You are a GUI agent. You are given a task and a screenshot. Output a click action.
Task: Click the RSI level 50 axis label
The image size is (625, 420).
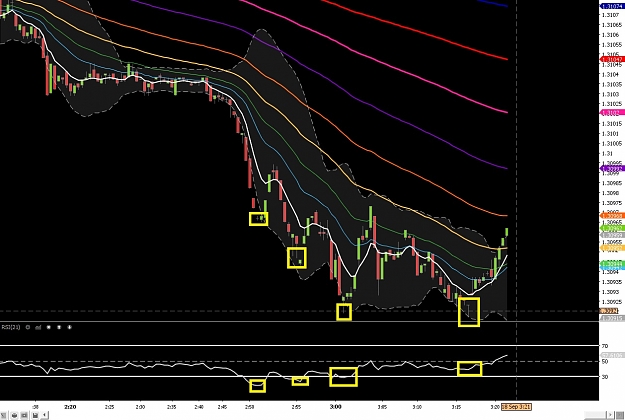tap(605, 361)
